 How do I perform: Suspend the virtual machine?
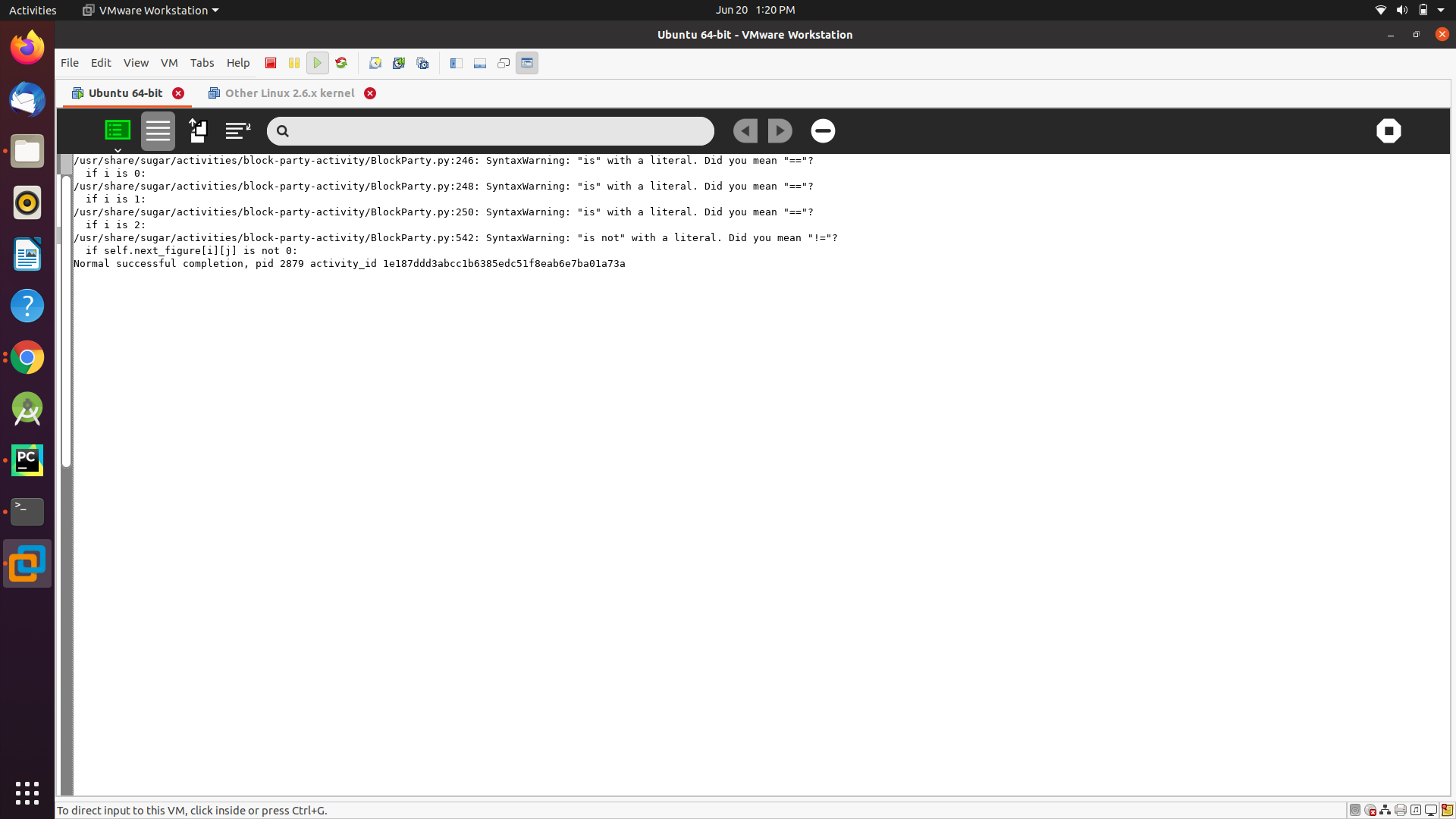(x=293, y=63)
